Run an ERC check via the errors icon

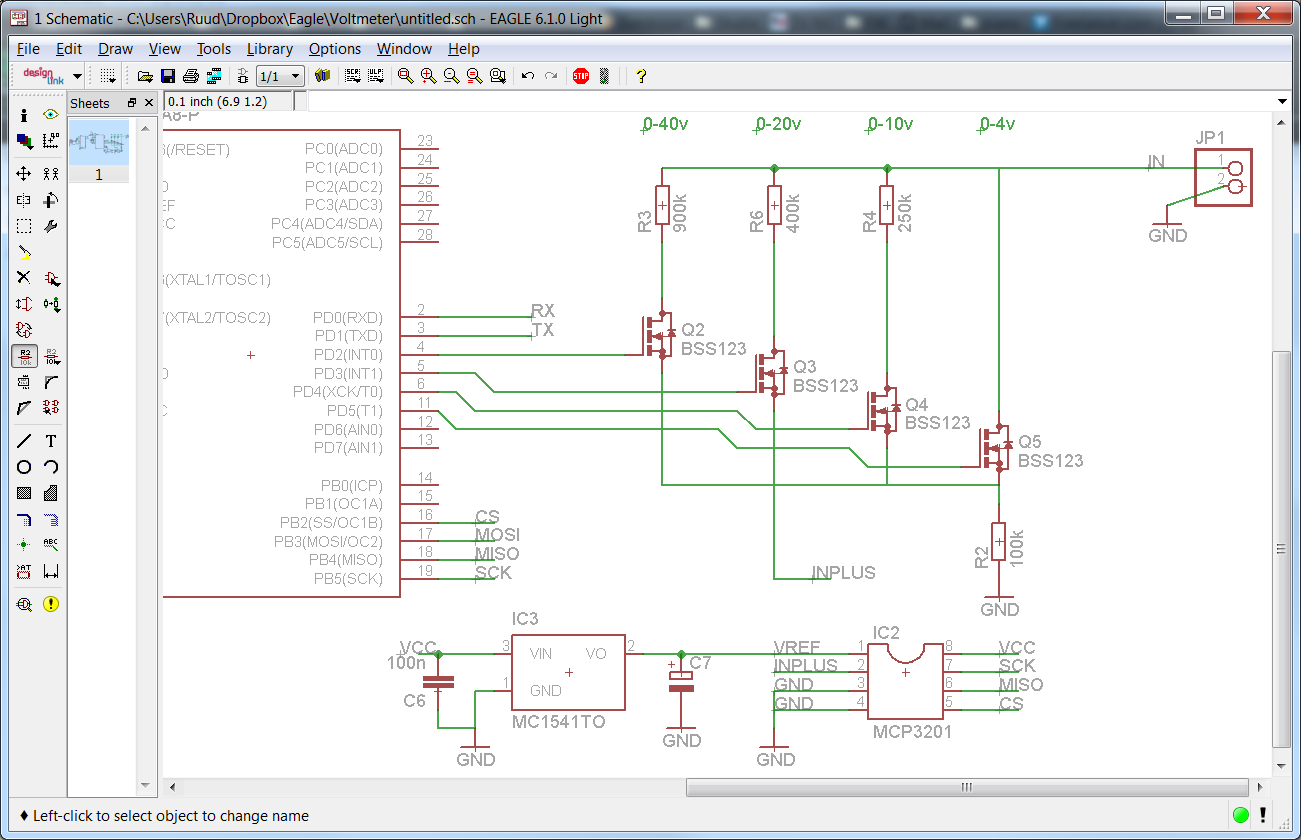pos(51,603)
